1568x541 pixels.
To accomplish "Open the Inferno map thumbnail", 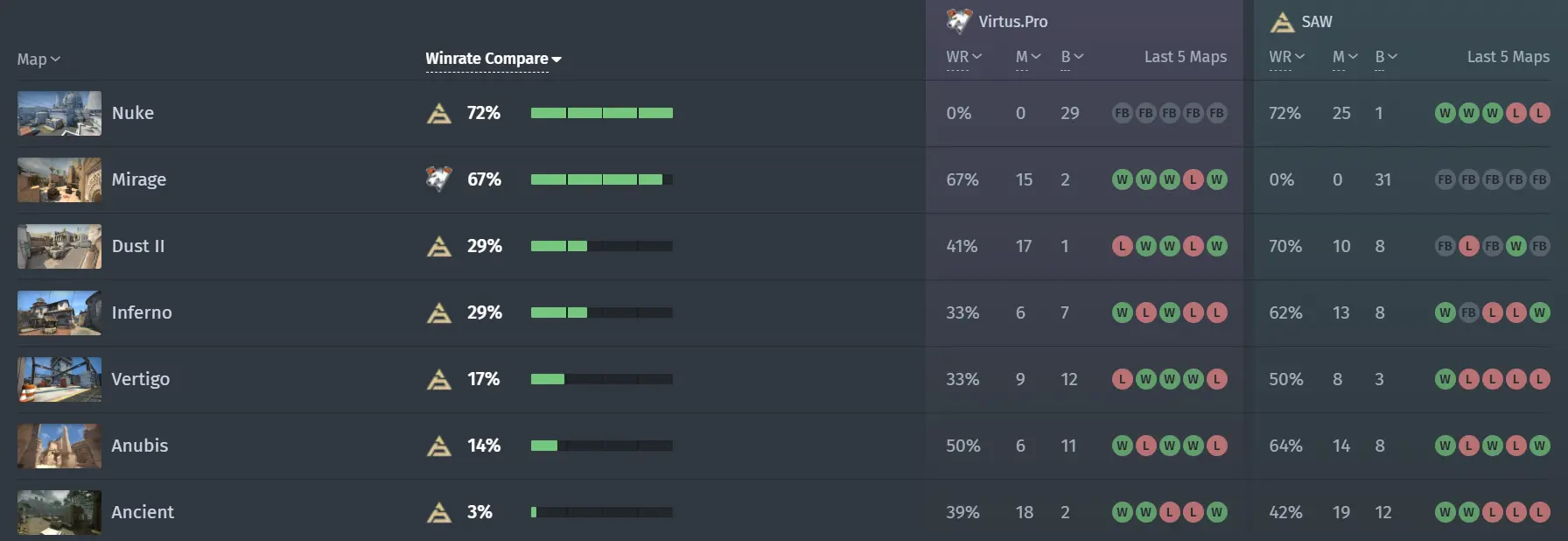I will pyautogui.click(x=59, y=313).
